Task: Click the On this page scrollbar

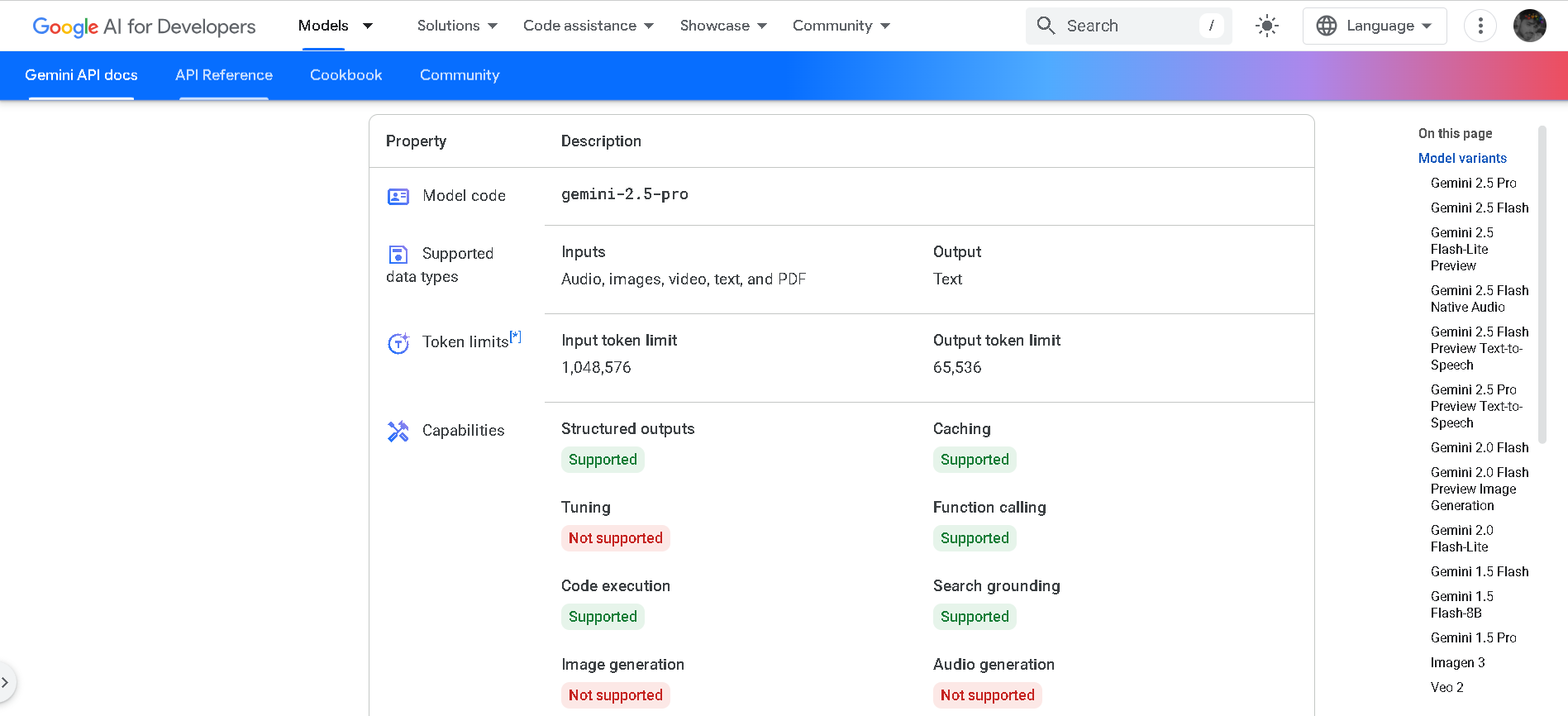Action: coord(1542,285)
